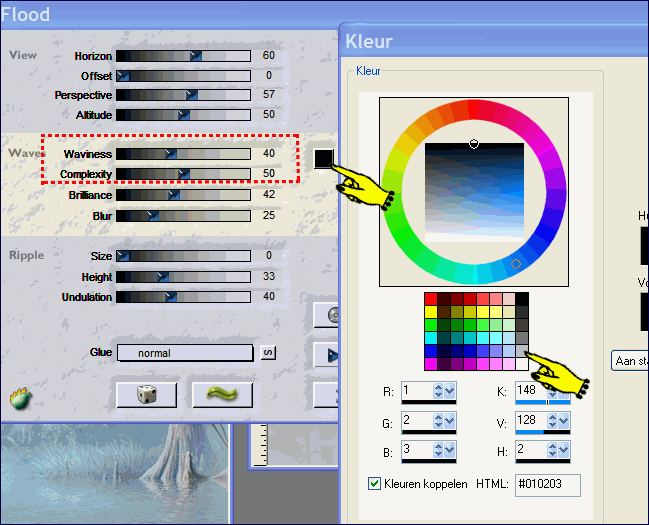Click the Complexity slider track
The width and height of the screenshot is (649, 525).
183,174
